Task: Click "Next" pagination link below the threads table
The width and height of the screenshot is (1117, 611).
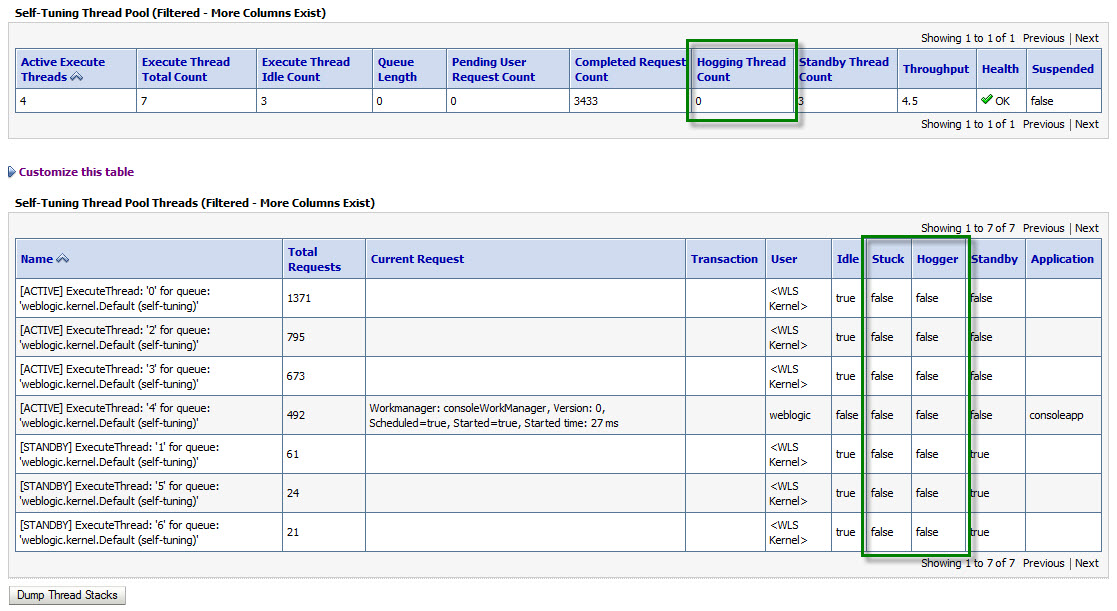Action: 1087,563
